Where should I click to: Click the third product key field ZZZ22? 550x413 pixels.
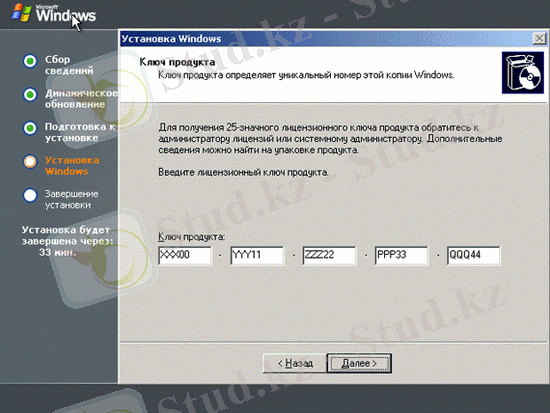(329, 255)
